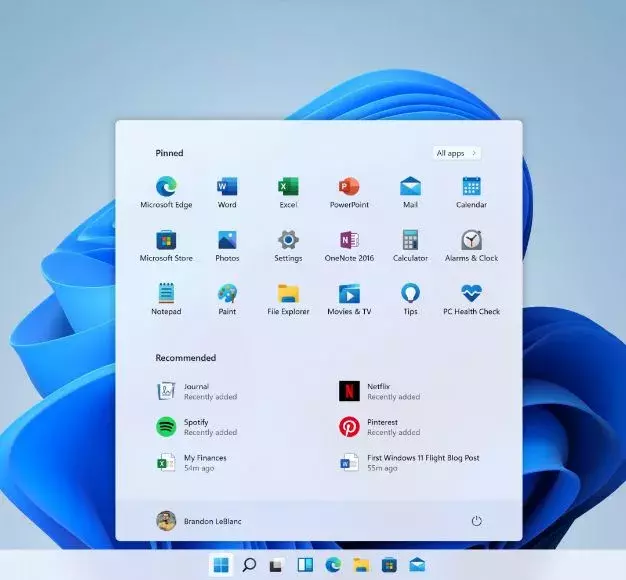Open File Explorer from pinned apps

[x=288, y=299]
